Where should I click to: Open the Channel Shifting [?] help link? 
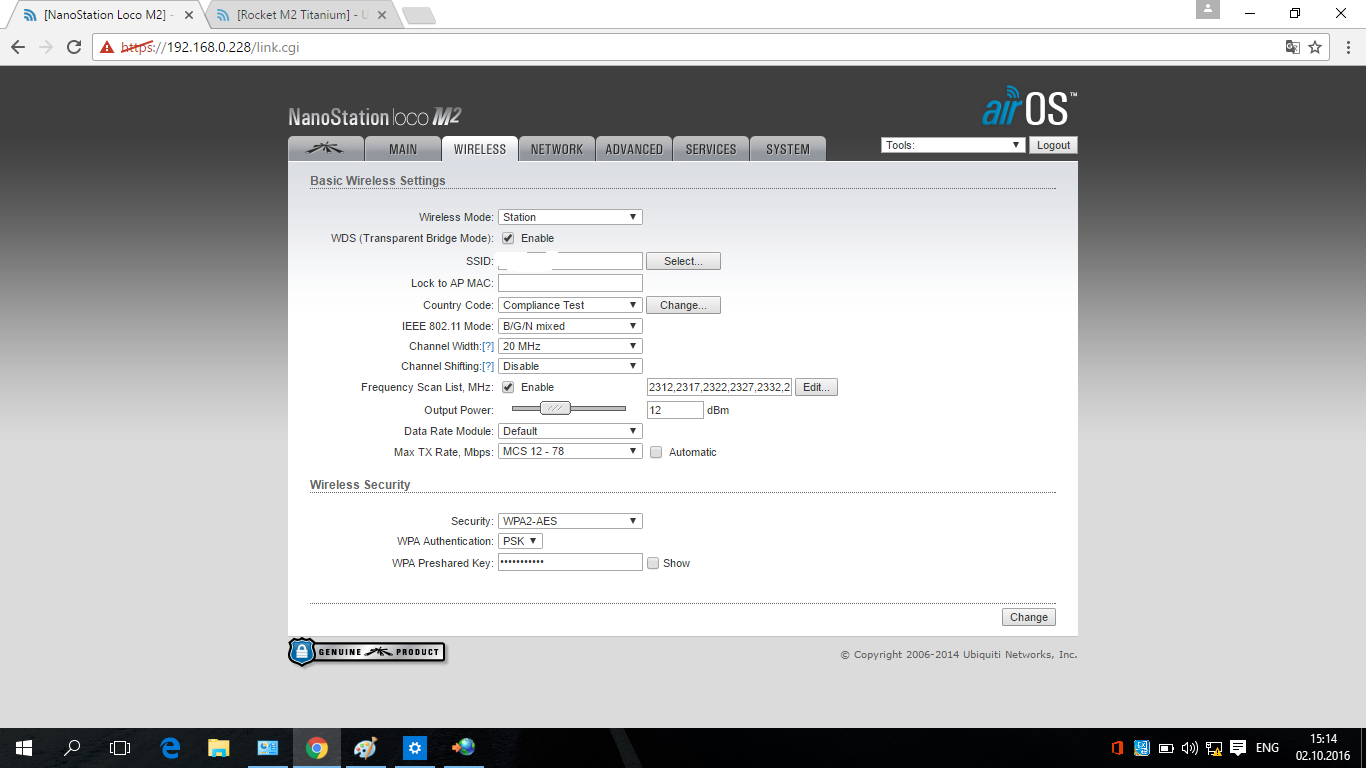point(488,366)
